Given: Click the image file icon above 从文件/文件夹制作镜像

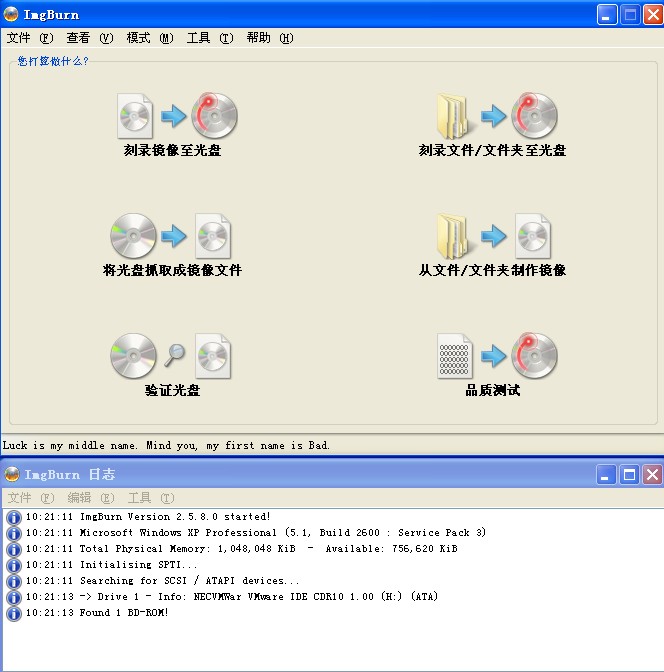Looking at the screenshot, I should (x=533, y=236).
